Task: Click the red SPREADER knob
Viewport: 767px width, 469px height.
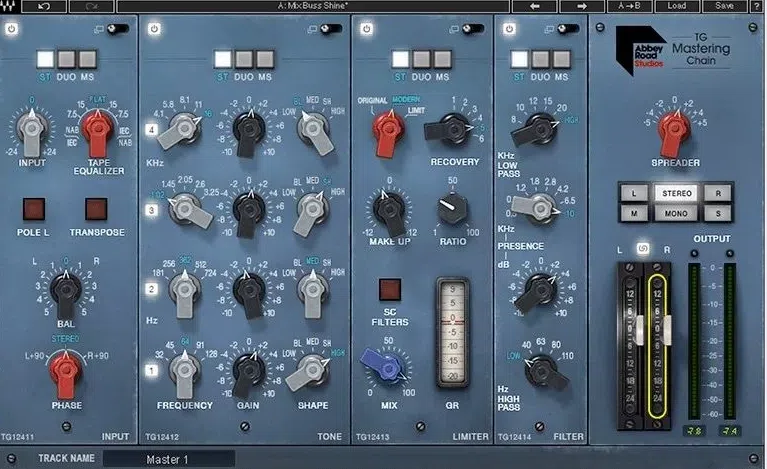Action: [x=675, y=130]
